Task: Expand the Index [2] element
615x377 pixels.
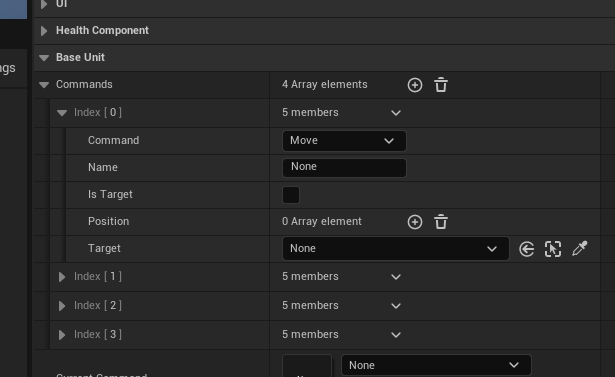Action: point(62,306)
